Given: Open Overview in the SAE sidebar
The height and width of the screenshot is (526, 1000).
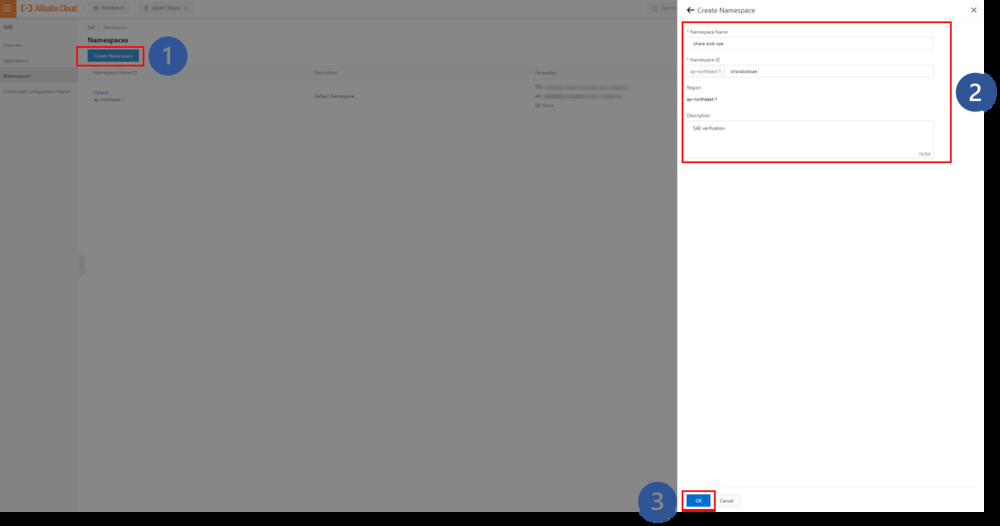Looking at the screenshot, I should (13, 45).
